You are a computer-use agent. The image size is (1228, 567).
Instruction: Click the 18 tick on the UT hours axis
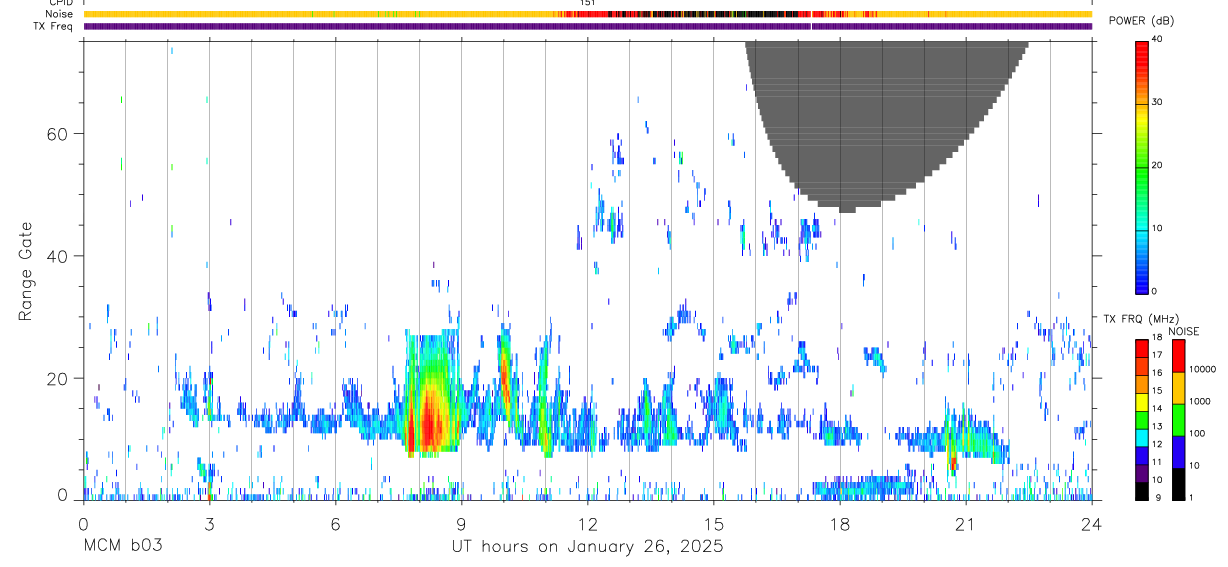[x=839, y=524]
